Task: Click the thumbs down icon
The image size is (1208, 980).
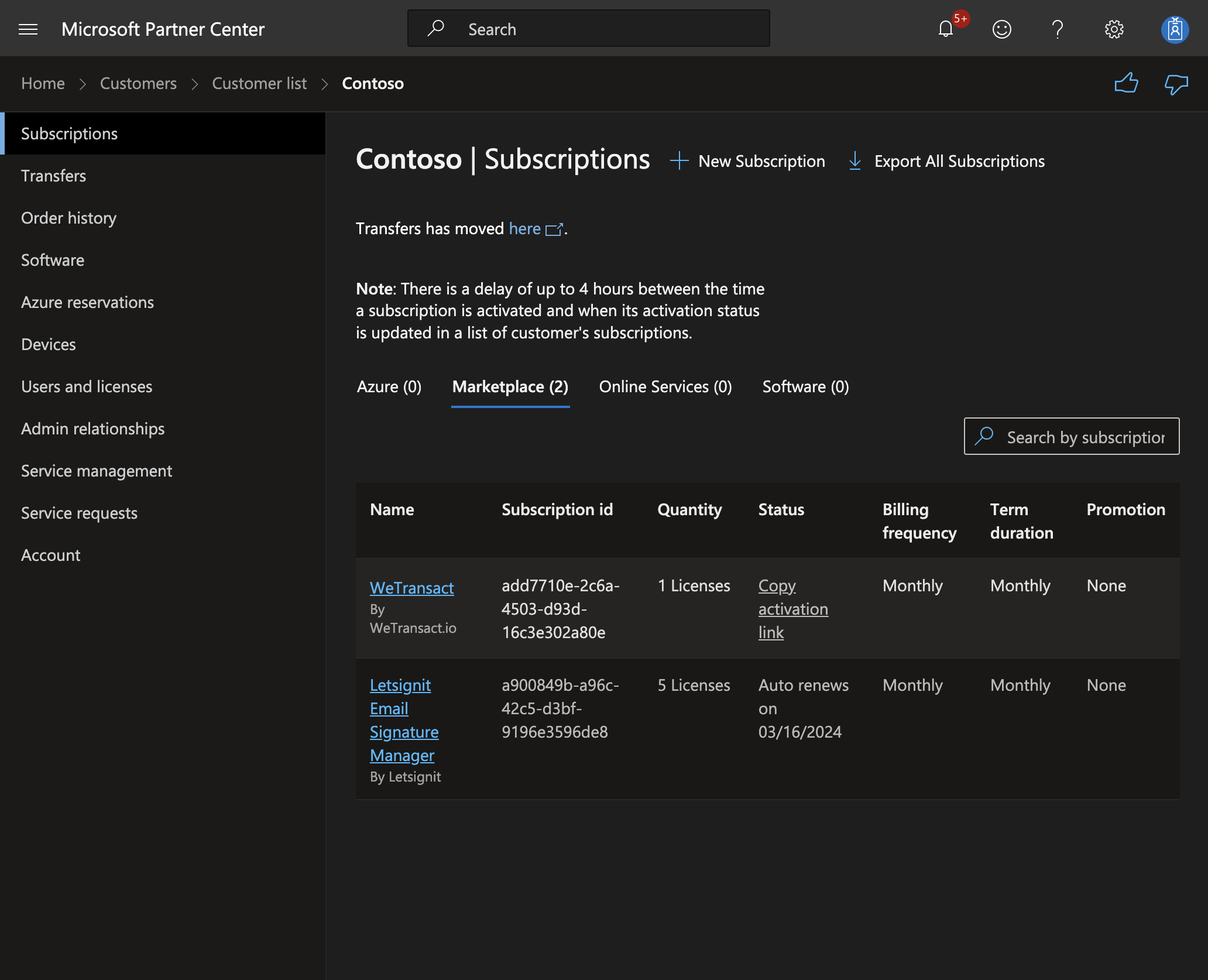Action: click(x=1176, y=85)
